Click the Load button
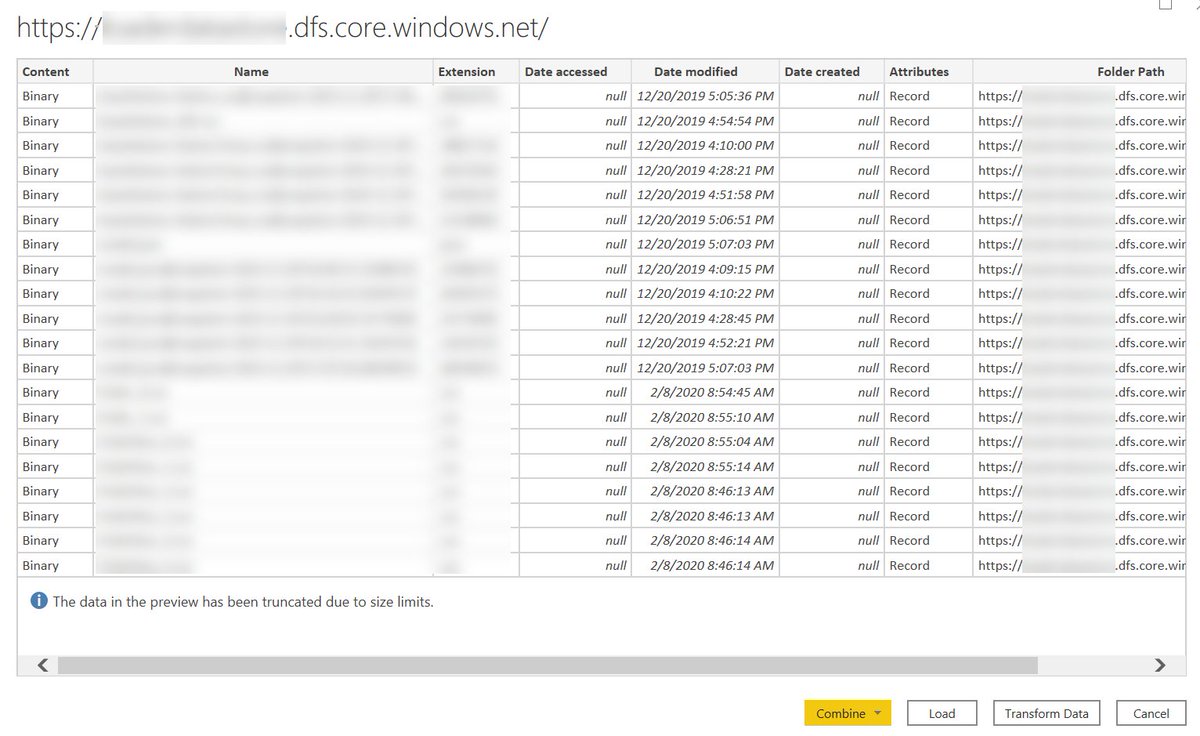Image resolution: width=1200 pixels, height=736 pixels. pos(941,713)
